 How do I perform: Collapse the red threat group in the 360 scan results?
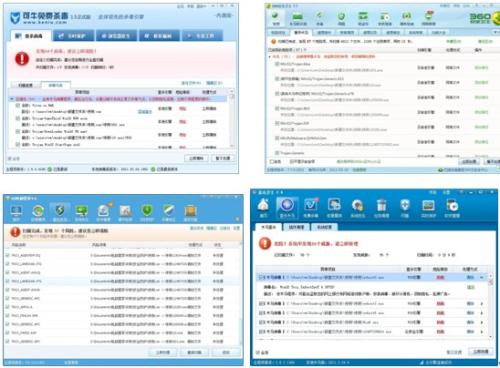[x=269, y=57]
